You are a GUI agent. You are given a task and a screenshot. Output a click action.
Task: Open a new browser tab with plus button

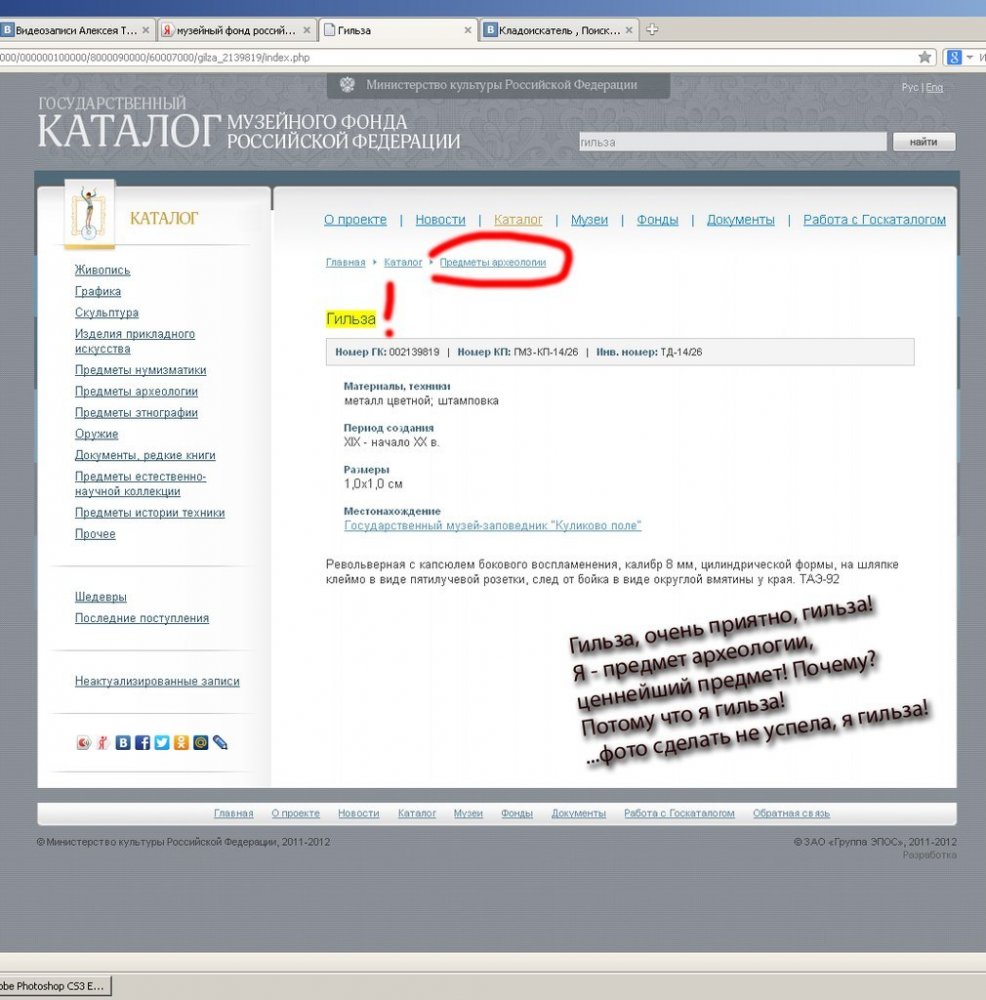click(653, 30)
